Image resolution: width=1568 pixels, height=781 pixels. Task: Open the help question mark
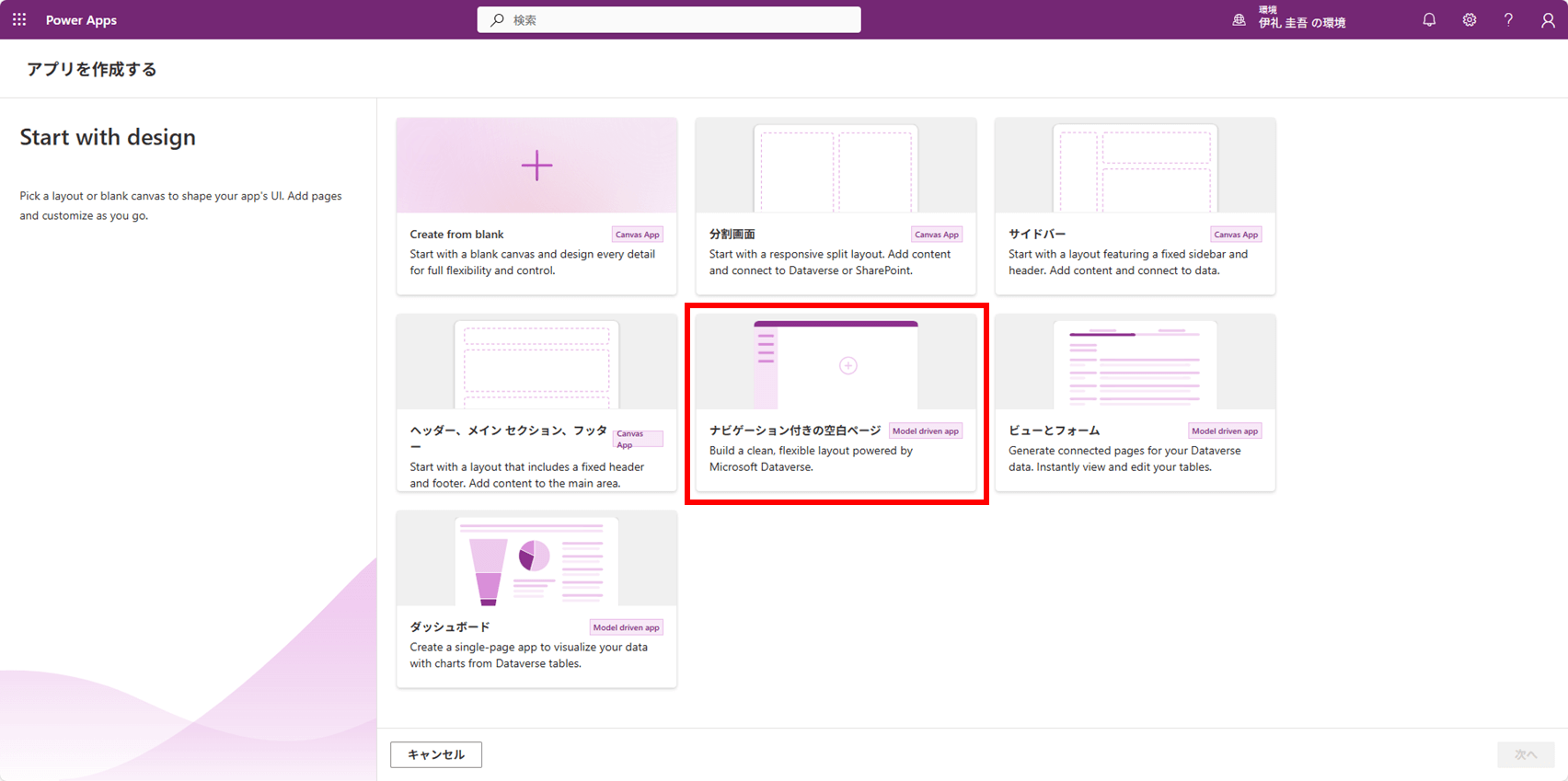(1508, 19)
